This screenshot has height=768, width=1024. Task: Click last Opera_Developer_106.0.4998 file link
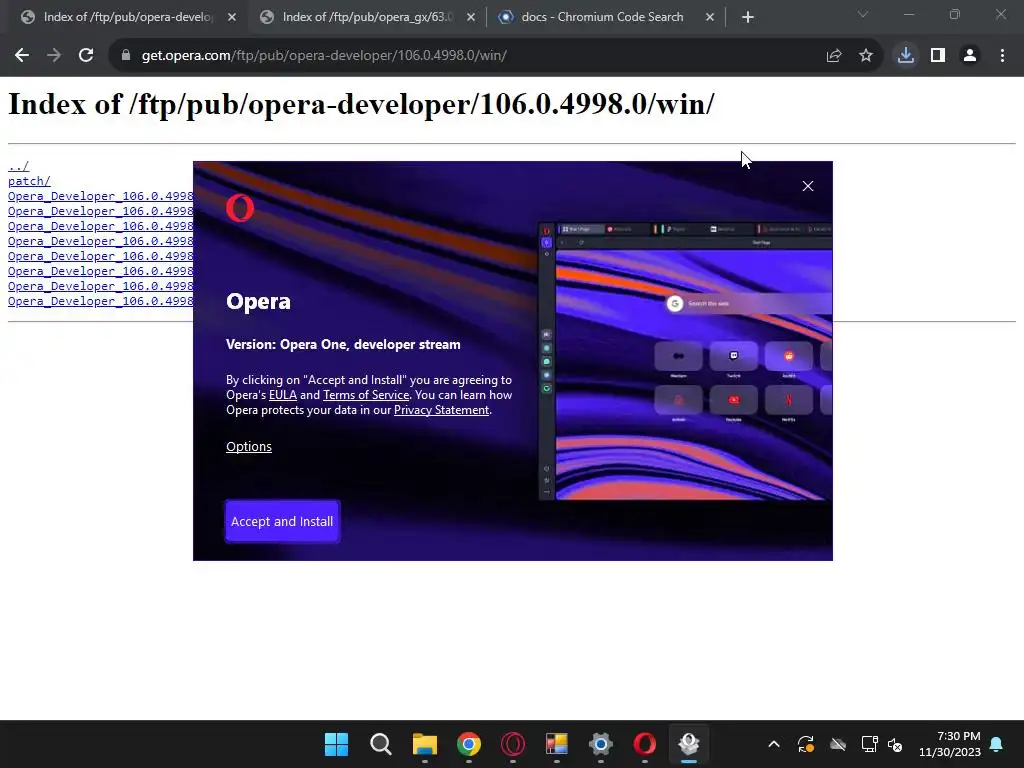(101, 301)
